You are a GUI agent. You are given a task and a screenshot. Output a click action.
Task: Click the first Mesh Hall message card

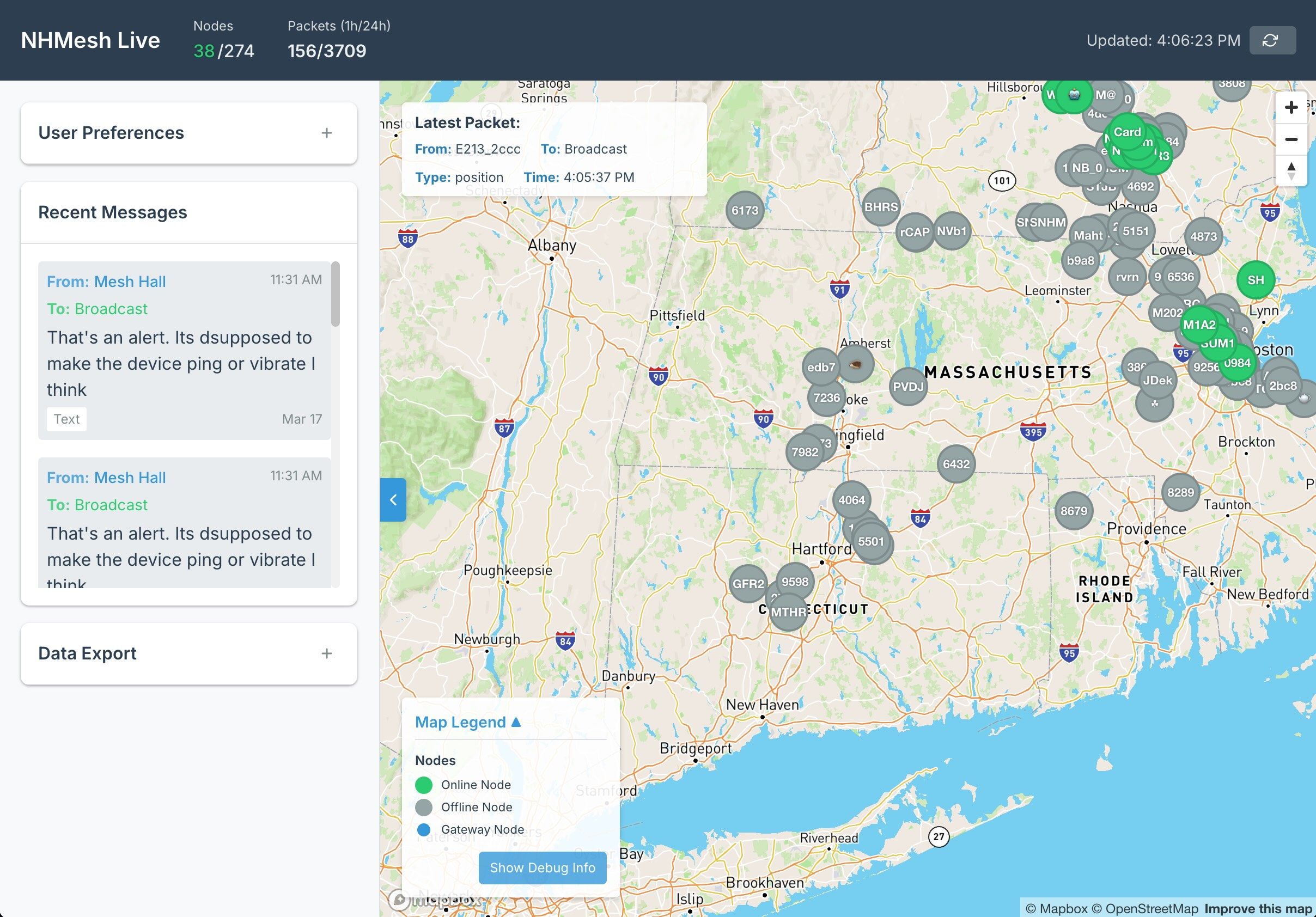184,351
